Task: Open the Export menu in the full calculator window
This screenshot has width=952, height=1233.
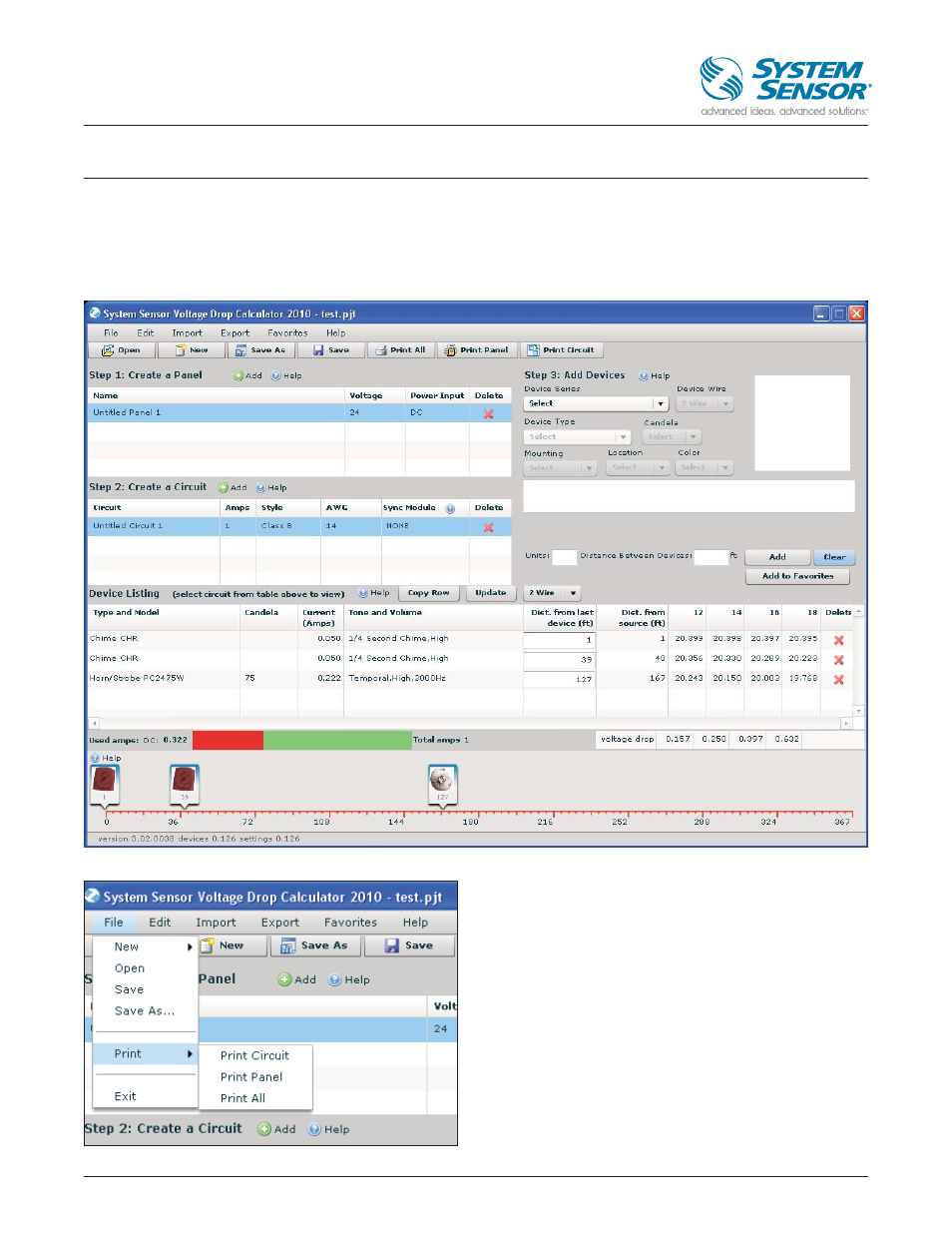Action: 236,333
